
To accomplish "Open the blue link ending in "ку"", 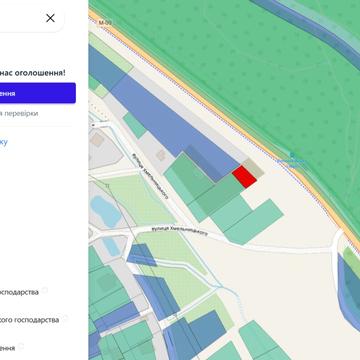I will click(4, 142).
